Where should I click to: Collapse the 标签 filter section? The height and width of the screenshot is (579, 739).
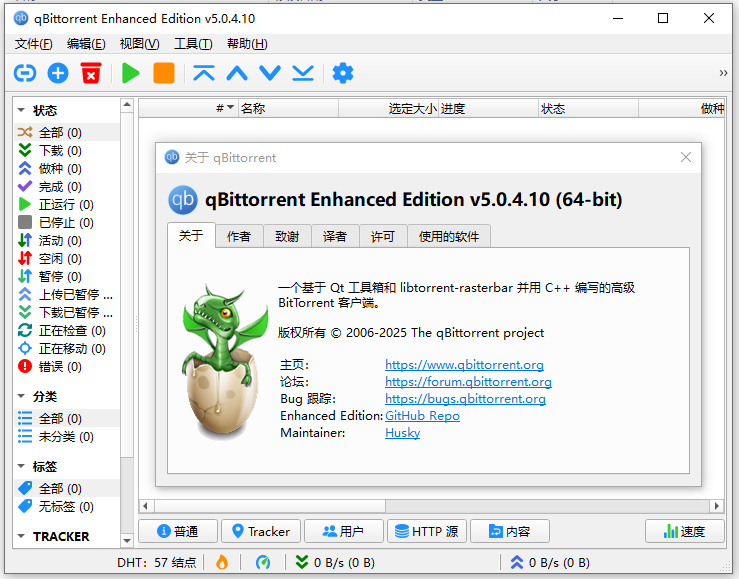click(x=21, y=466)
